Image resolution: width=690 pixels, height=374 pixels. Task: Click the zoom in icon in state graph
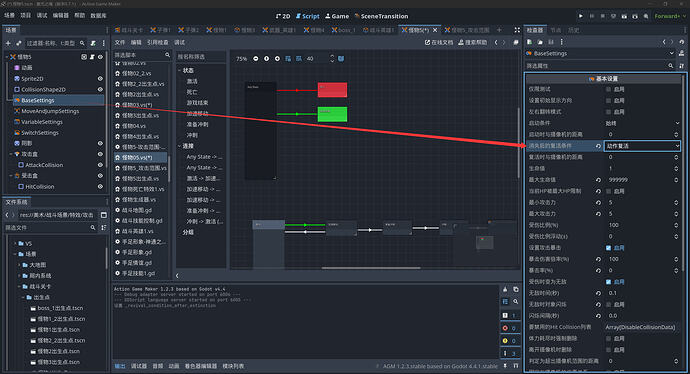point(277,59)
